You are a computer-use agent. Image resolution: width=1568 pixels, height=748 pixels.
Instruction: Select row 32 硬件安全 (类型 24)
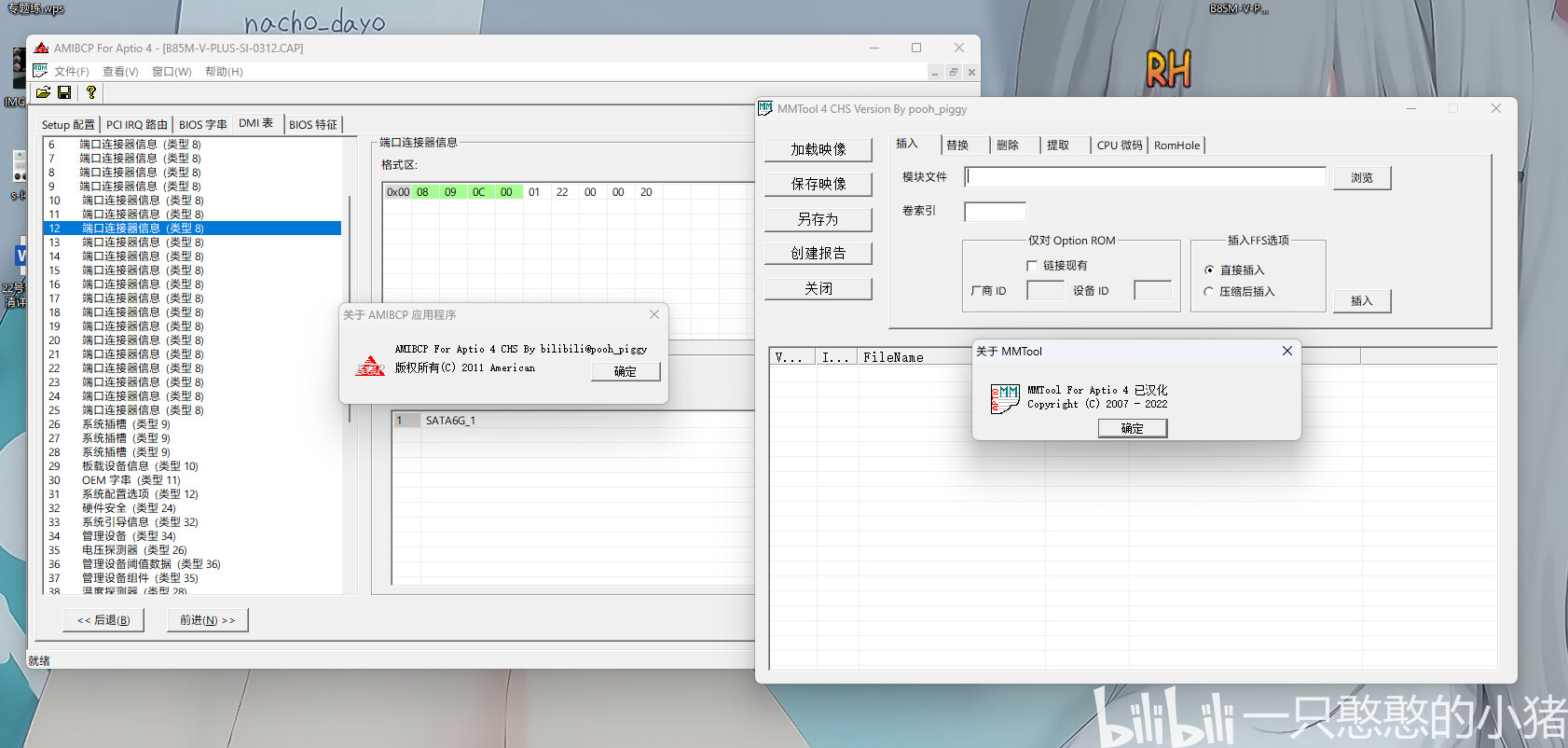[192, 508]
